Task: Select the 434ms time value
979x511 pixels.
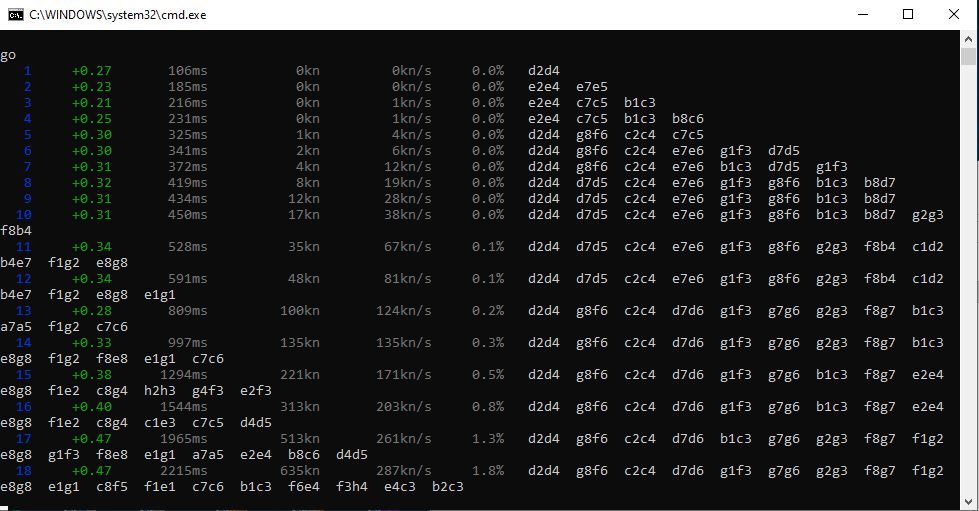Action: coord(187,199)
